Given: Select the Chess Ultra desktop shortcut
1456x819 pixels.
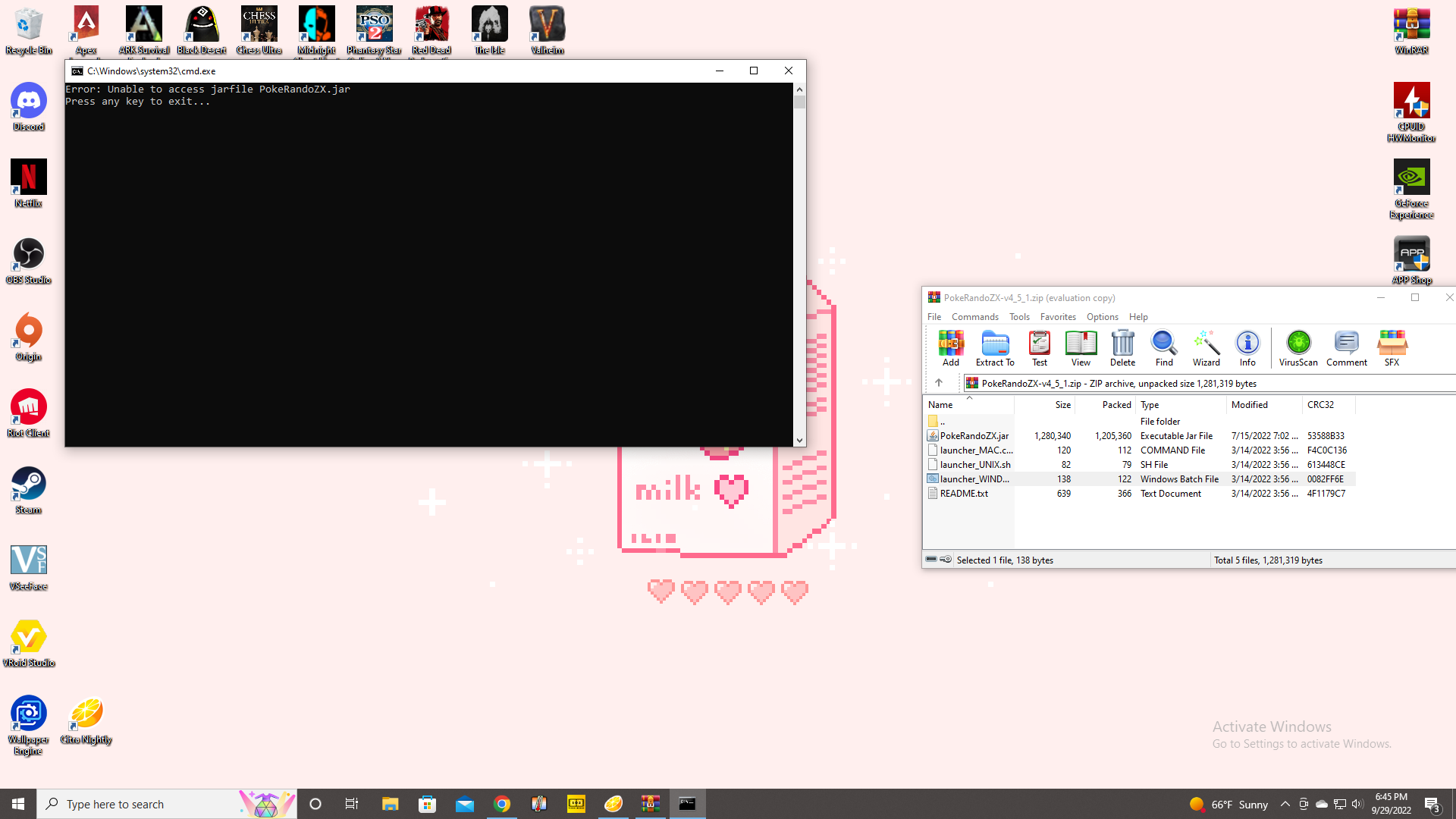Looking at the screenshot, I should [259, 31].
